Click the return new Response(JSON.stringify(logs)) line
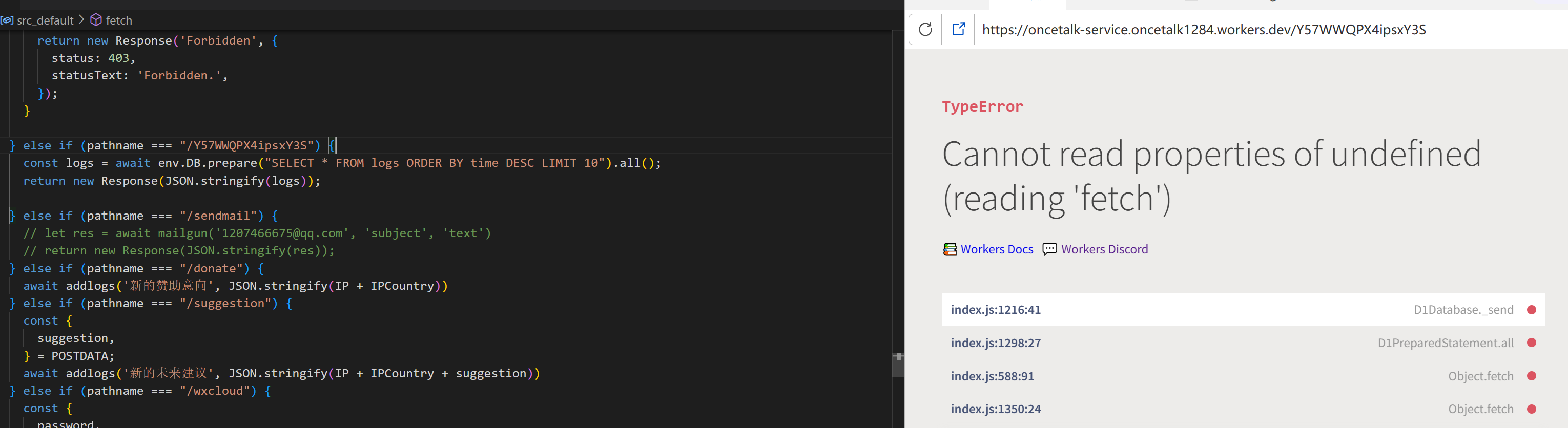 pos(172,181)
